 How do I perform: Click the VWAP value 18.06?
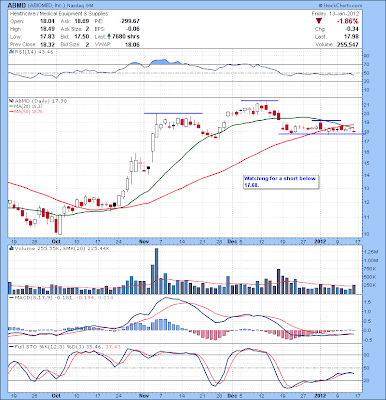(x=133, y=44)
